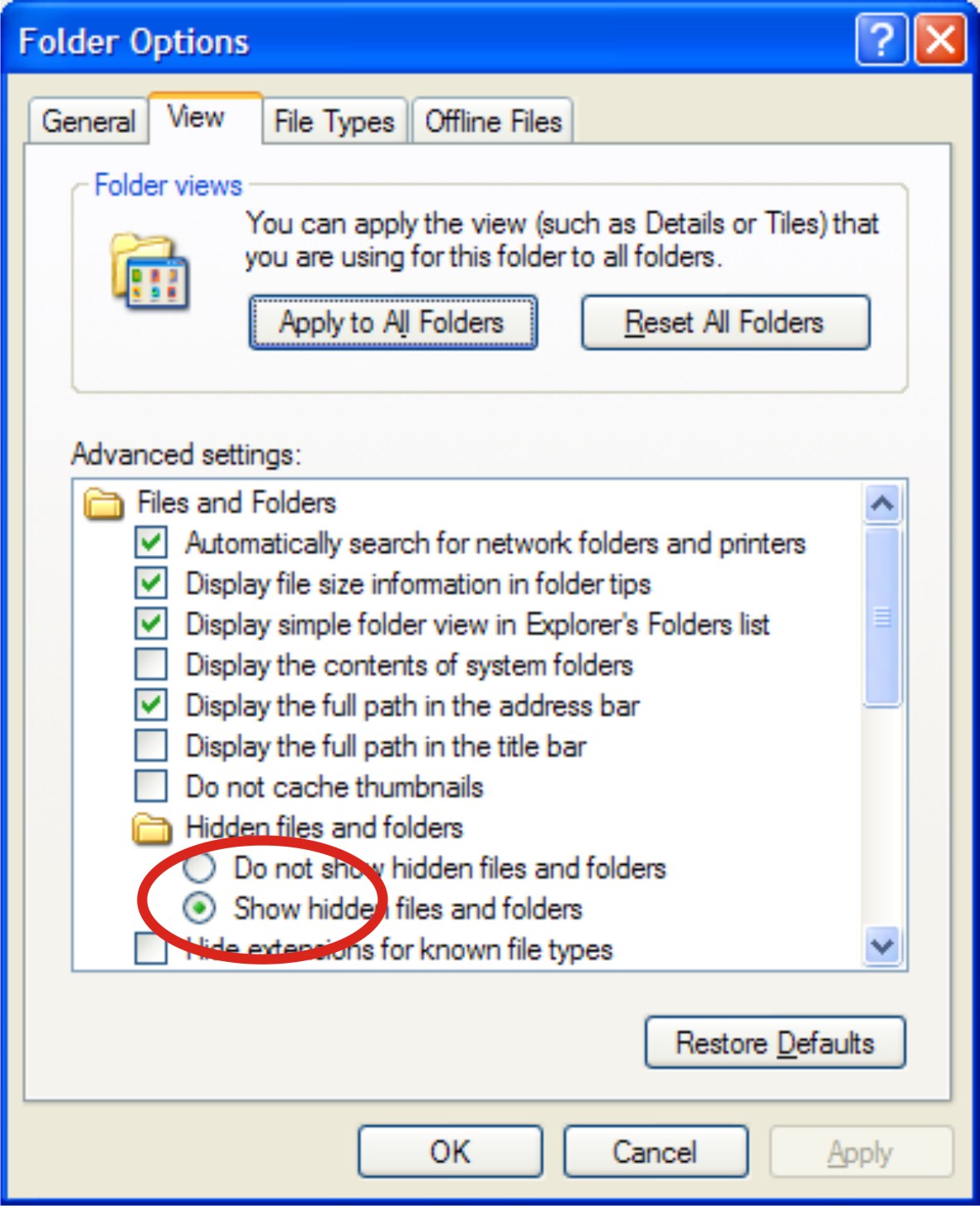Select Show hidden files and folders option

(200, 909)
